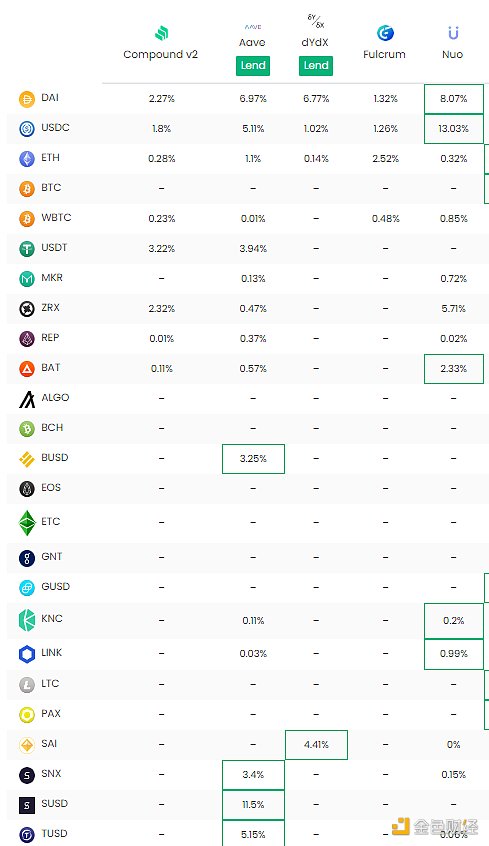
Task: Click the MKR Maker icon
Action: (27, 279)
